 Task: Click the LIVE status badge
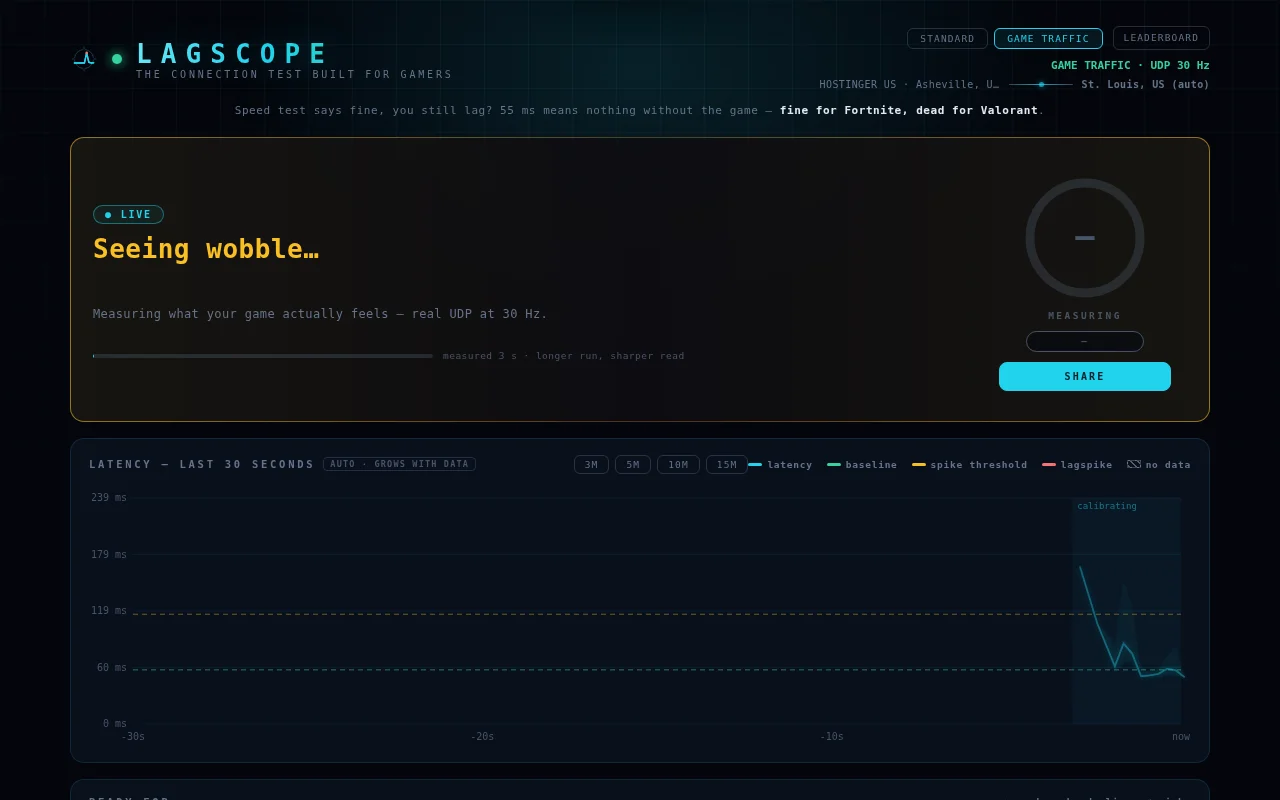(x=128, y=214)
